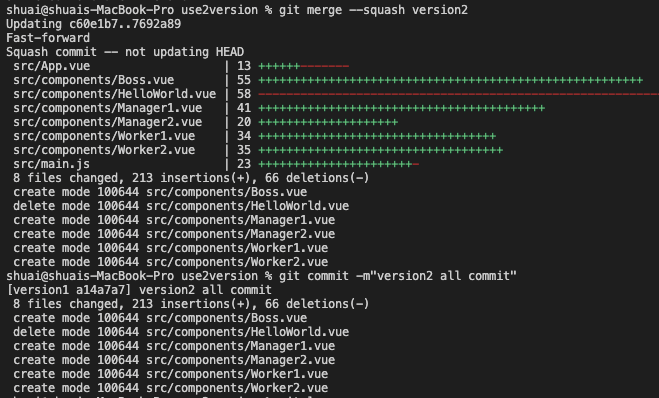Click the git commit -m"version2 all commit" command
Viewport: 659px width, 398px height.
tap(398, 276)
